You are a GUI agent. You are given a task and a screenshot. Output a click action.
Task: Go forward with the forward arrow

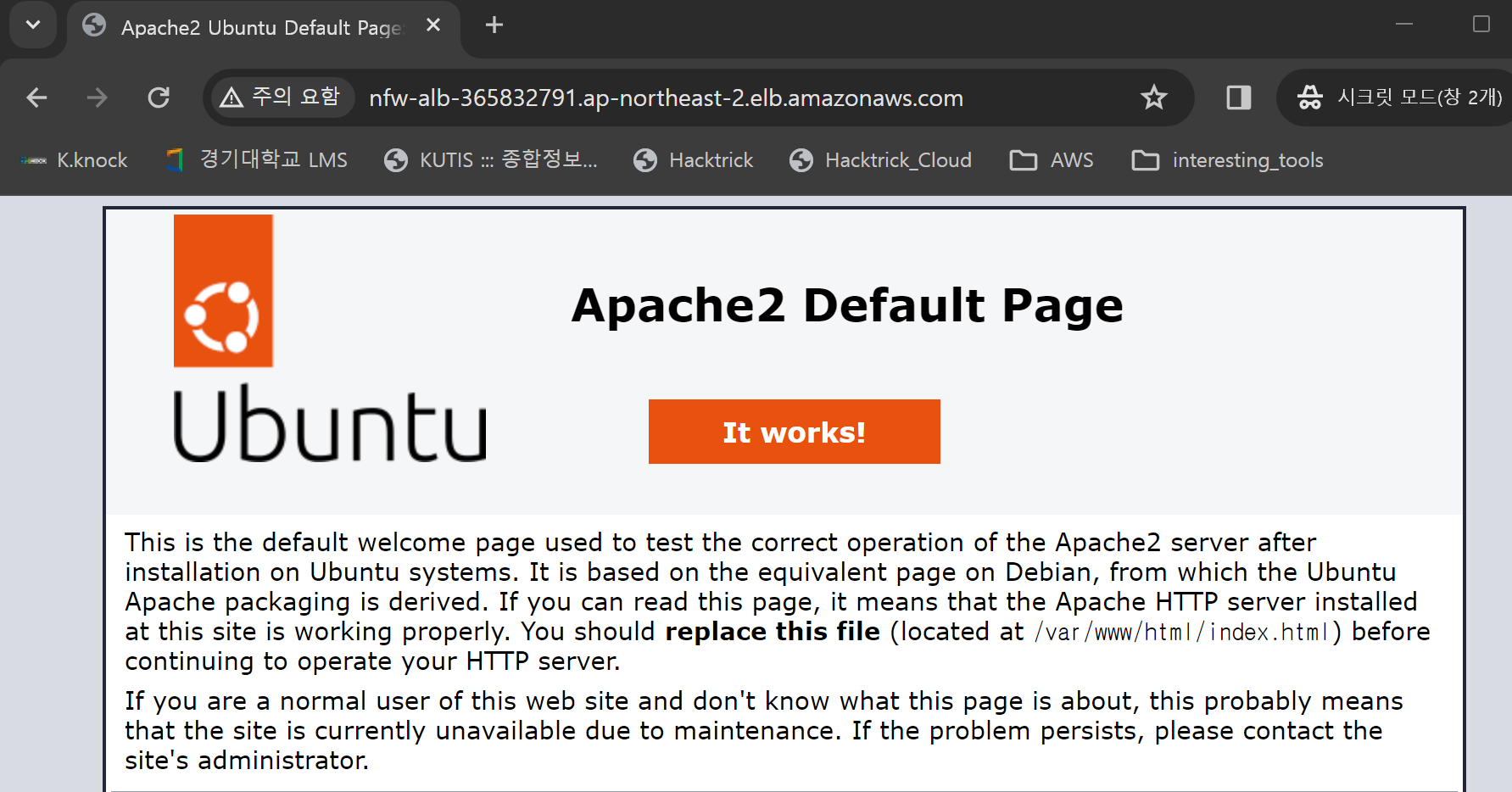98,98
